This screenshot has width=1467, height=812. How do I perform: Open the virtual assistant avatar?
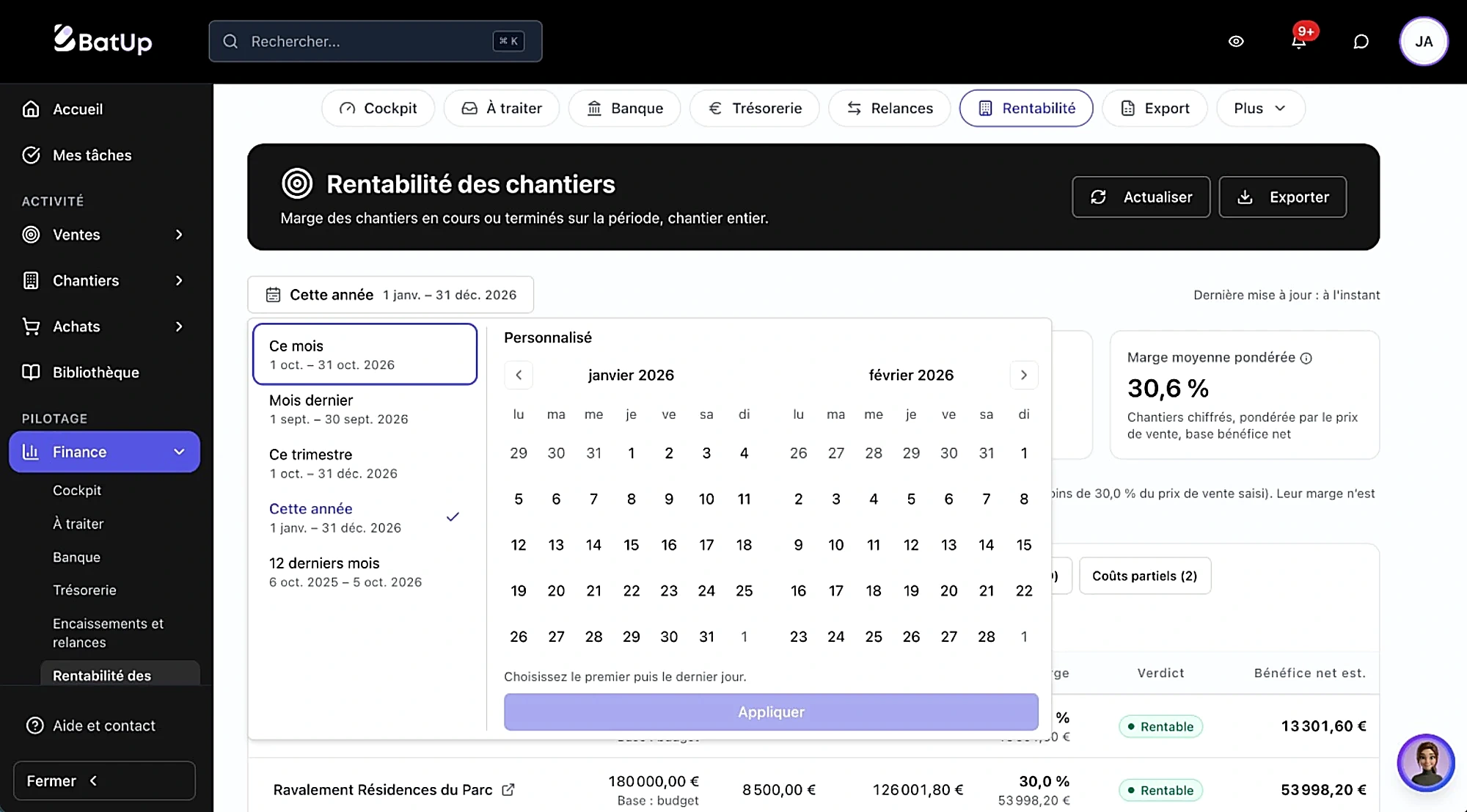click(1425, 763)
